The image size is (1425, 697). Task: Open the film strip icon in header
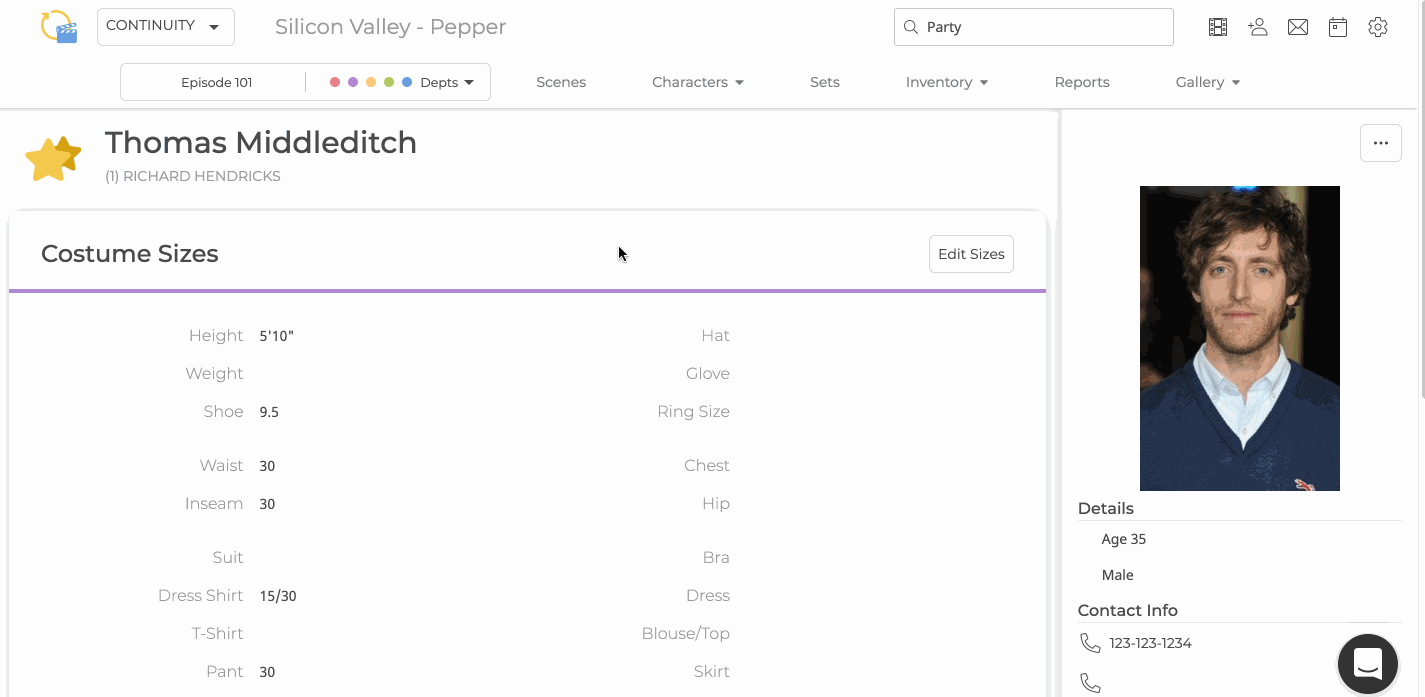tap(1218, 27)
